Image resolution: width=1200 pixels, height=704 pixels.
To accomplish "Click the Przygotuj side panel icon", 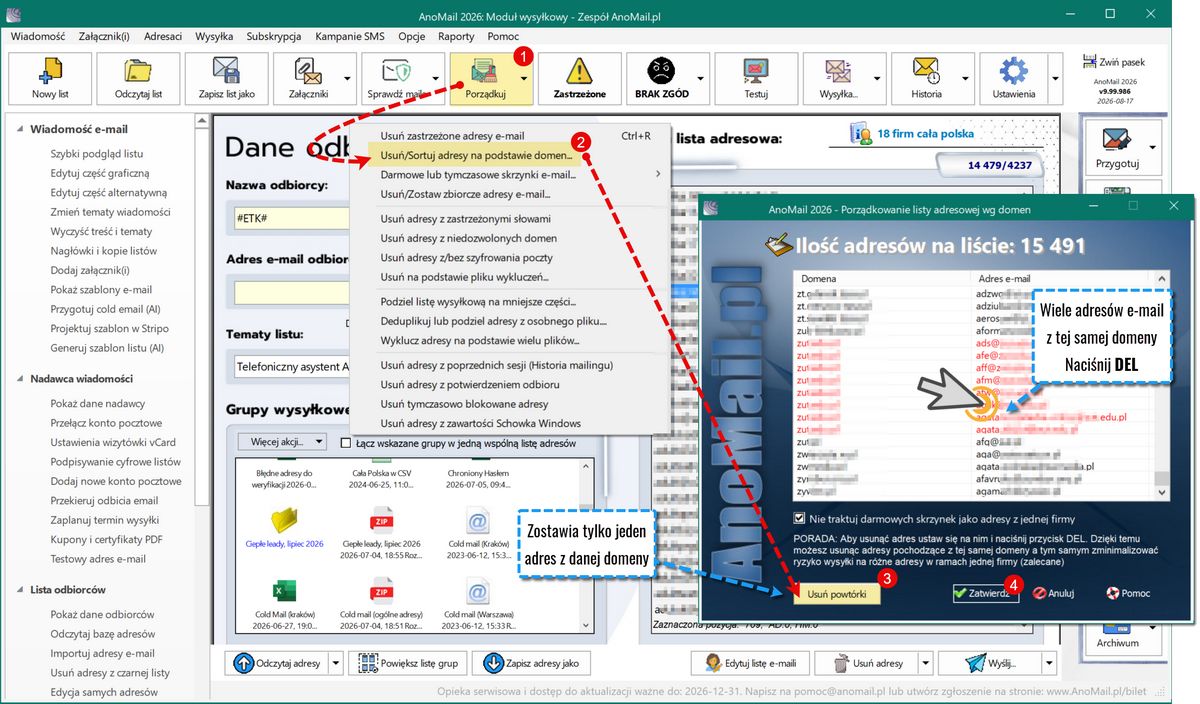I will coord(1116,140).
